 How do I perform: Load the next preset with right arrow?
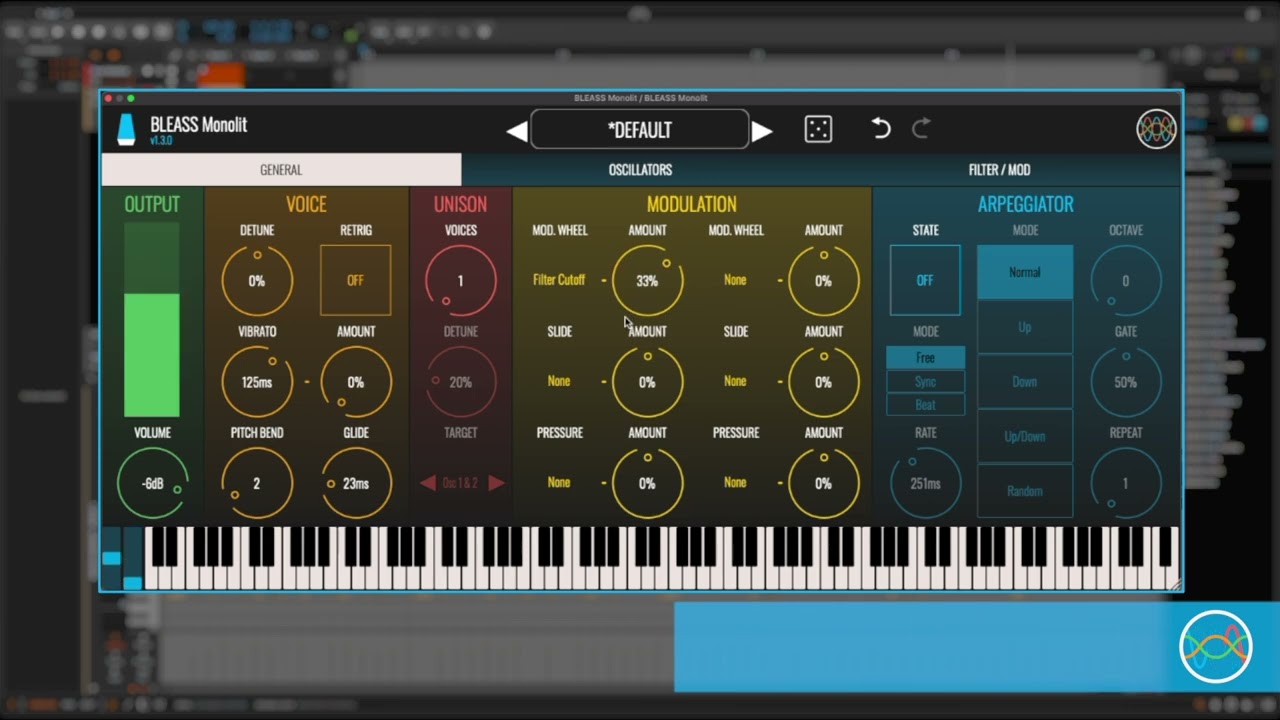(x=762, y=131)
